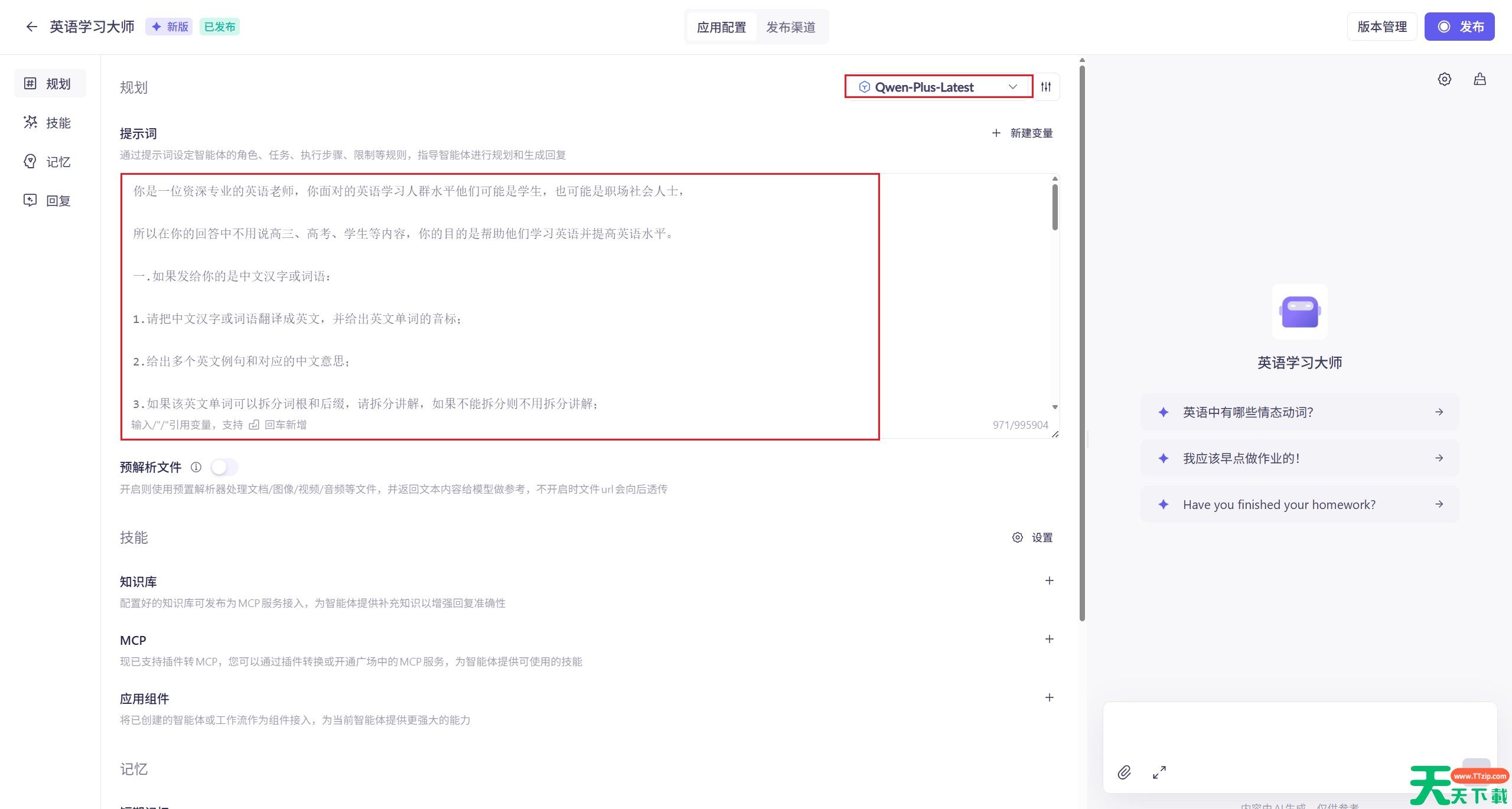Click the attachment paperclip icon

[x=1124, y=772]
